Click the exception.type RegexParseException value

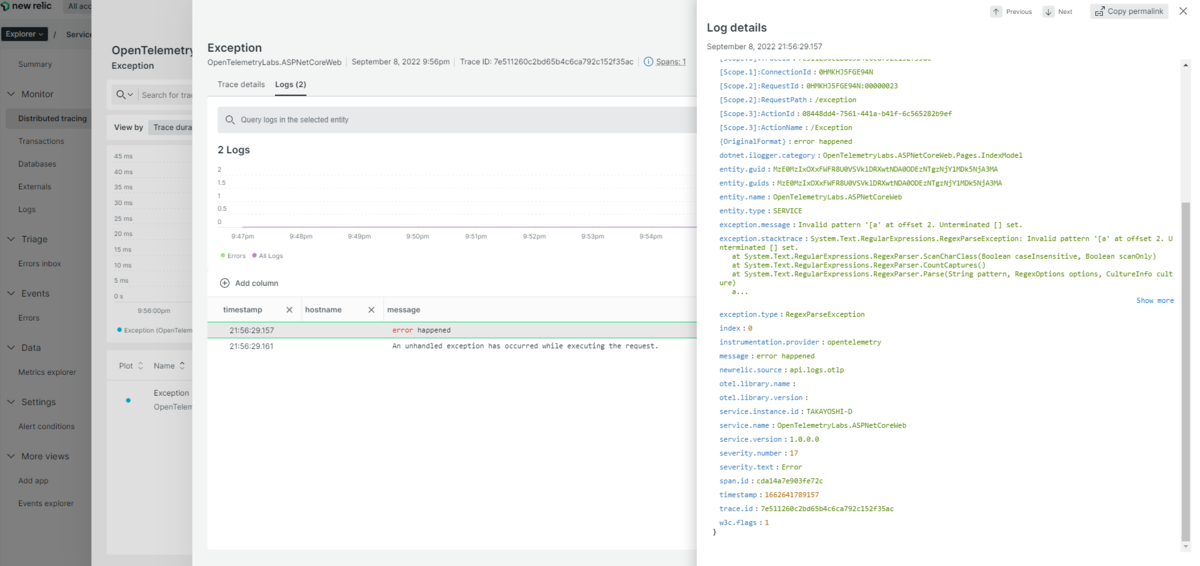(825, 314)
